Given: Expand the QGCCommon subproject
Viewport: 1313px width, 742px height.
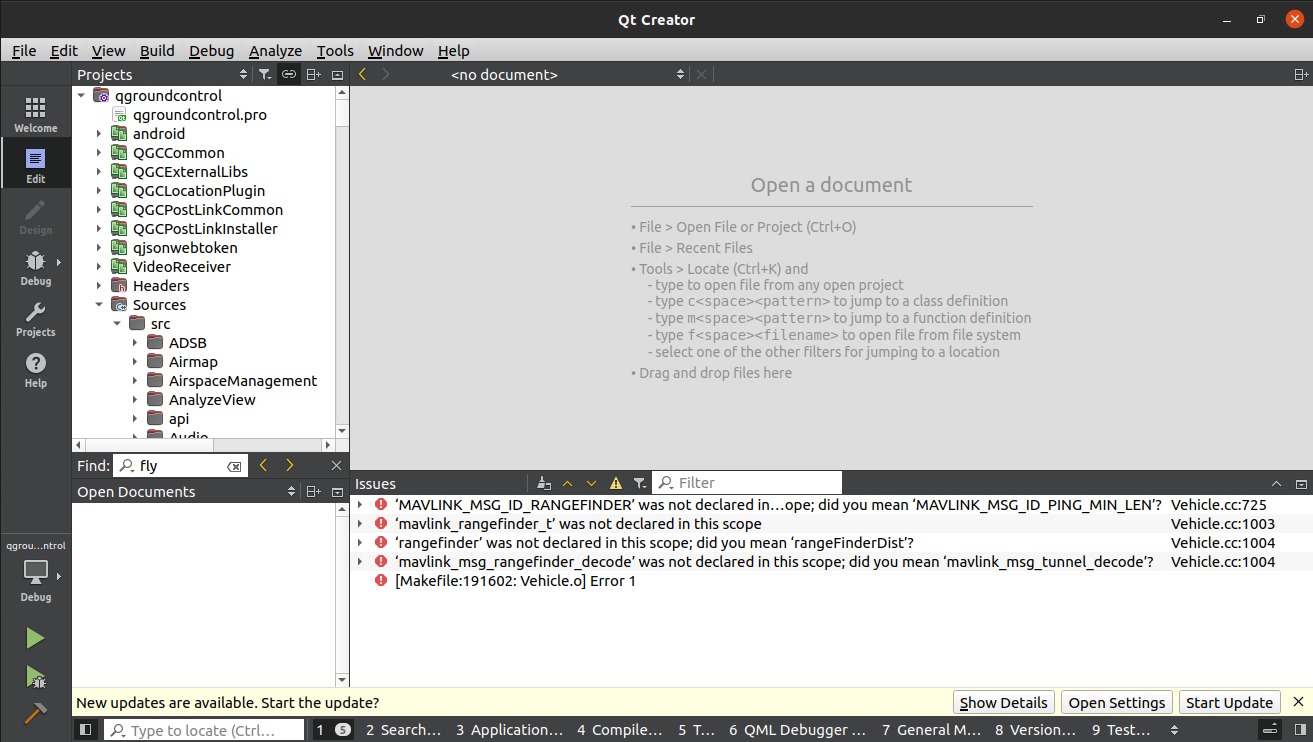Looking at the screenshot, I should (x=99, y=152).
